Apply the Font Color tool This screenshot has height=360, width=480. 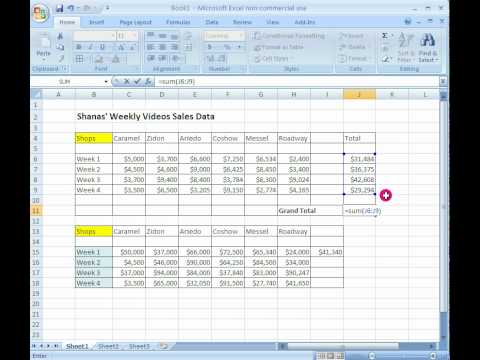point(115,59)
